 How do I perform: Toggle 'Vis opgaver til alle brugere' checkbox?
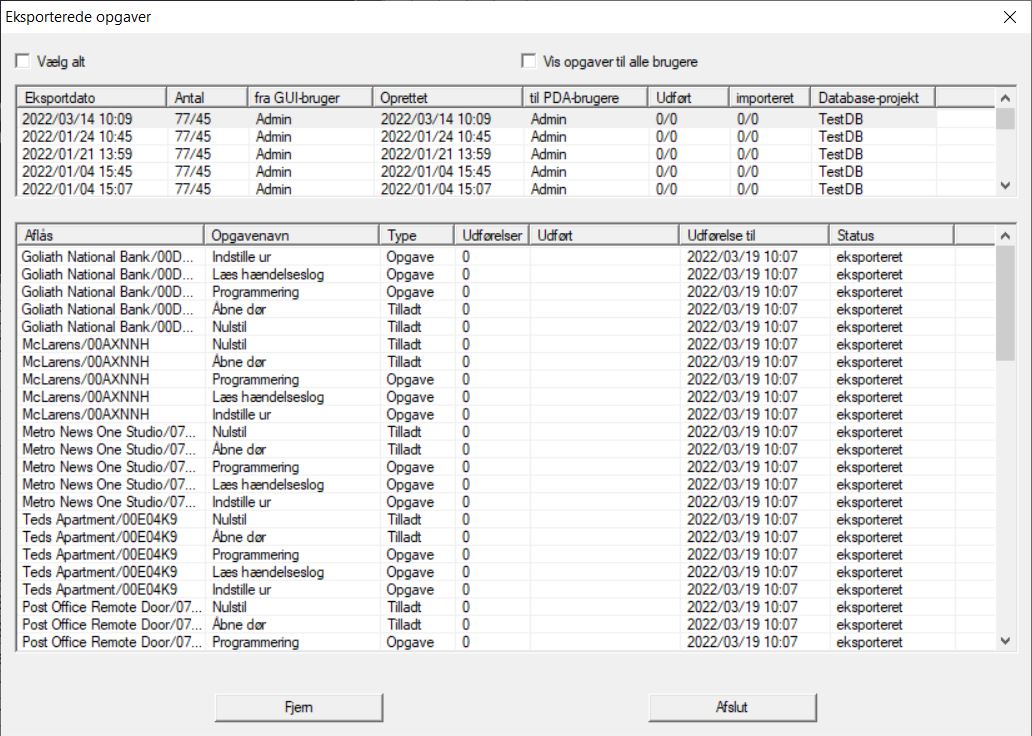(x=529, y=62)
